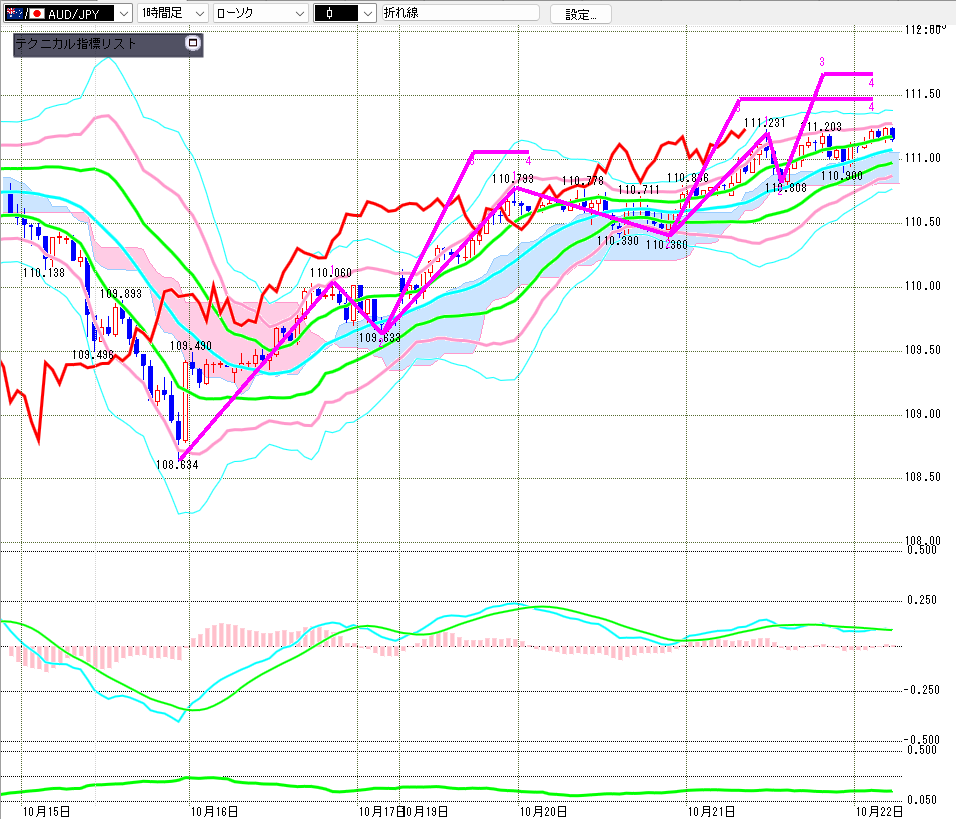The width and height of the screenshot is (956, 819).
Task: Click the 10月20日 date label
Action: (x=543, y=812)
